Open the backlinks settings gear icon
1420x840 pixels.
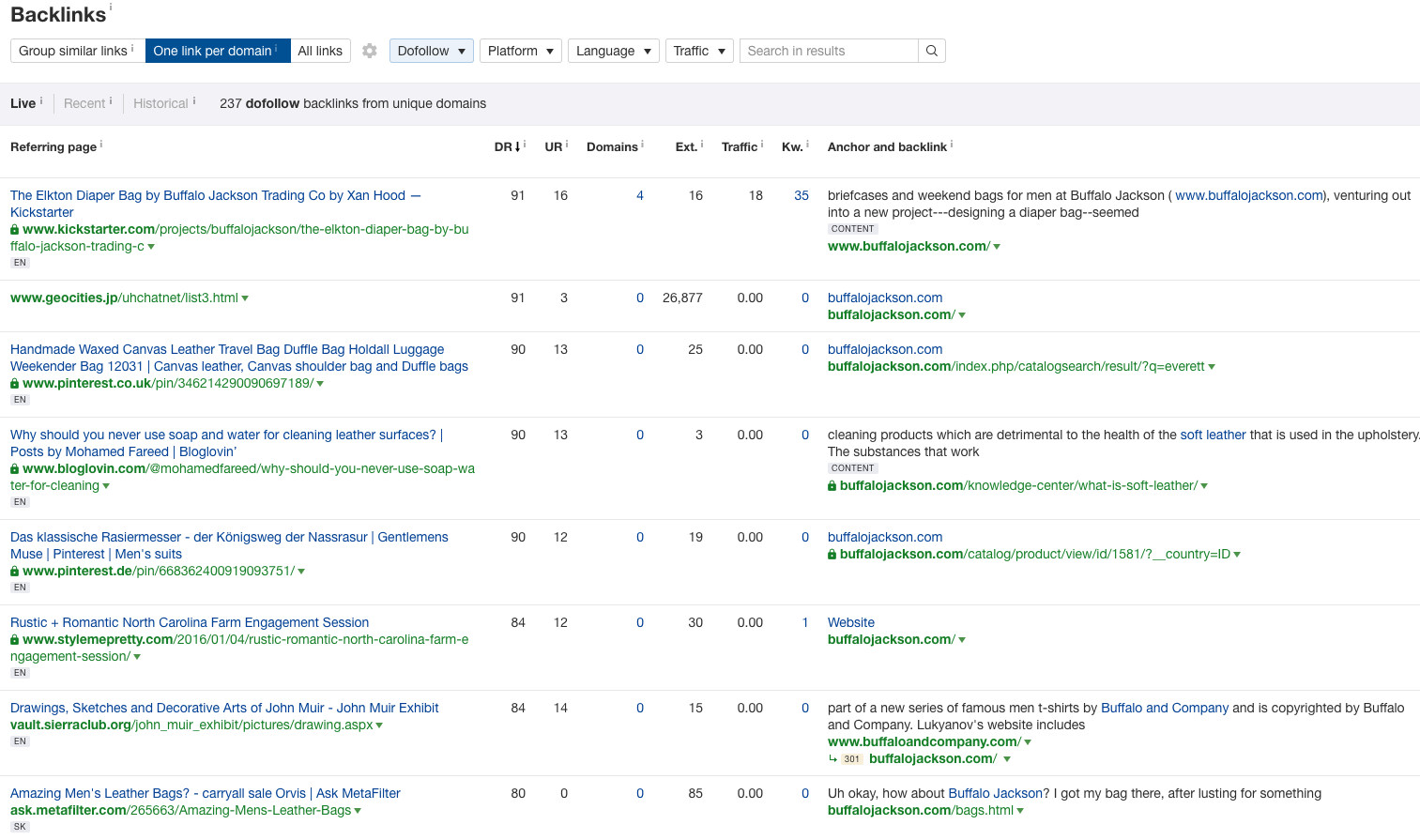[x=370, y=51]
